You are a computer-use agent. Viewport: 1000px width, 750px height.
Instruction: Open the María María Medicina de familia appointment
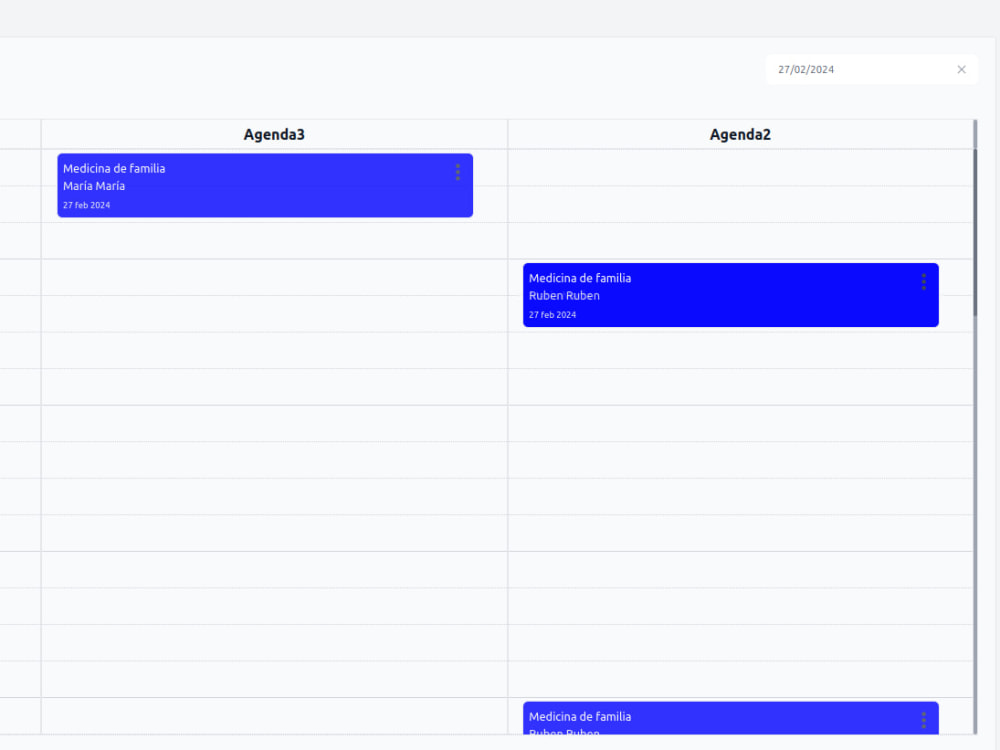265,186
